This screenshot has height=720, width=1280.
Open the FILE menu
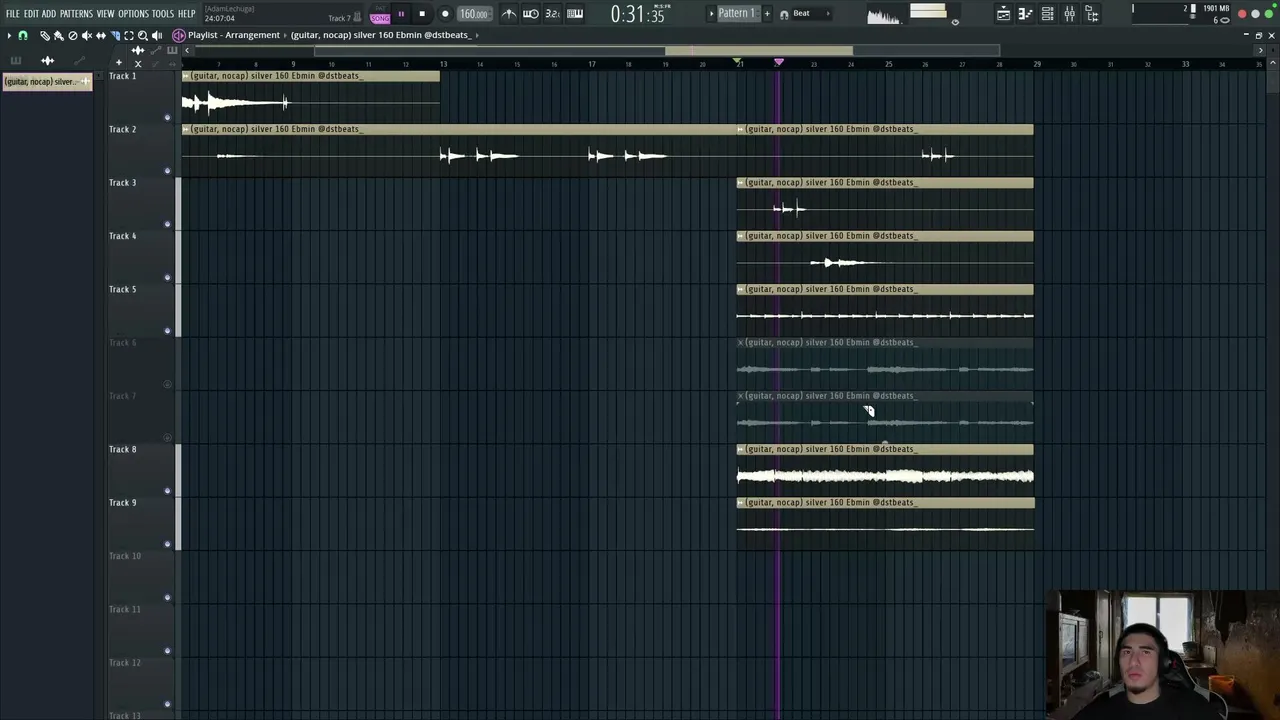point(12,14)
